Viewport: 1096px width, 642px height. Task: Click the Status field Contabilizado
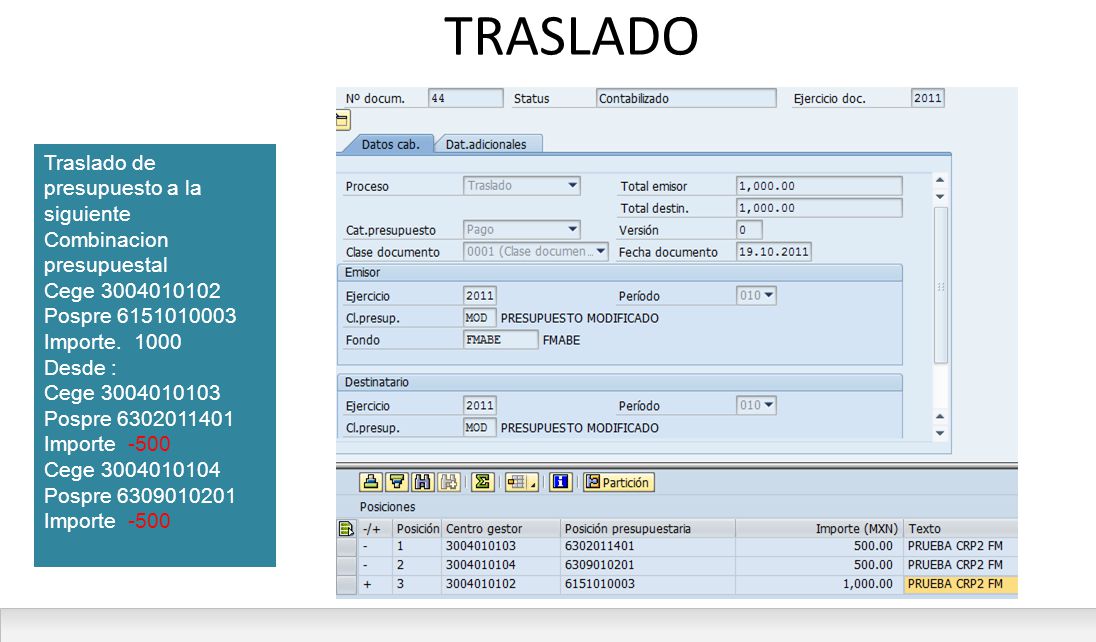[x=686, y=98]
